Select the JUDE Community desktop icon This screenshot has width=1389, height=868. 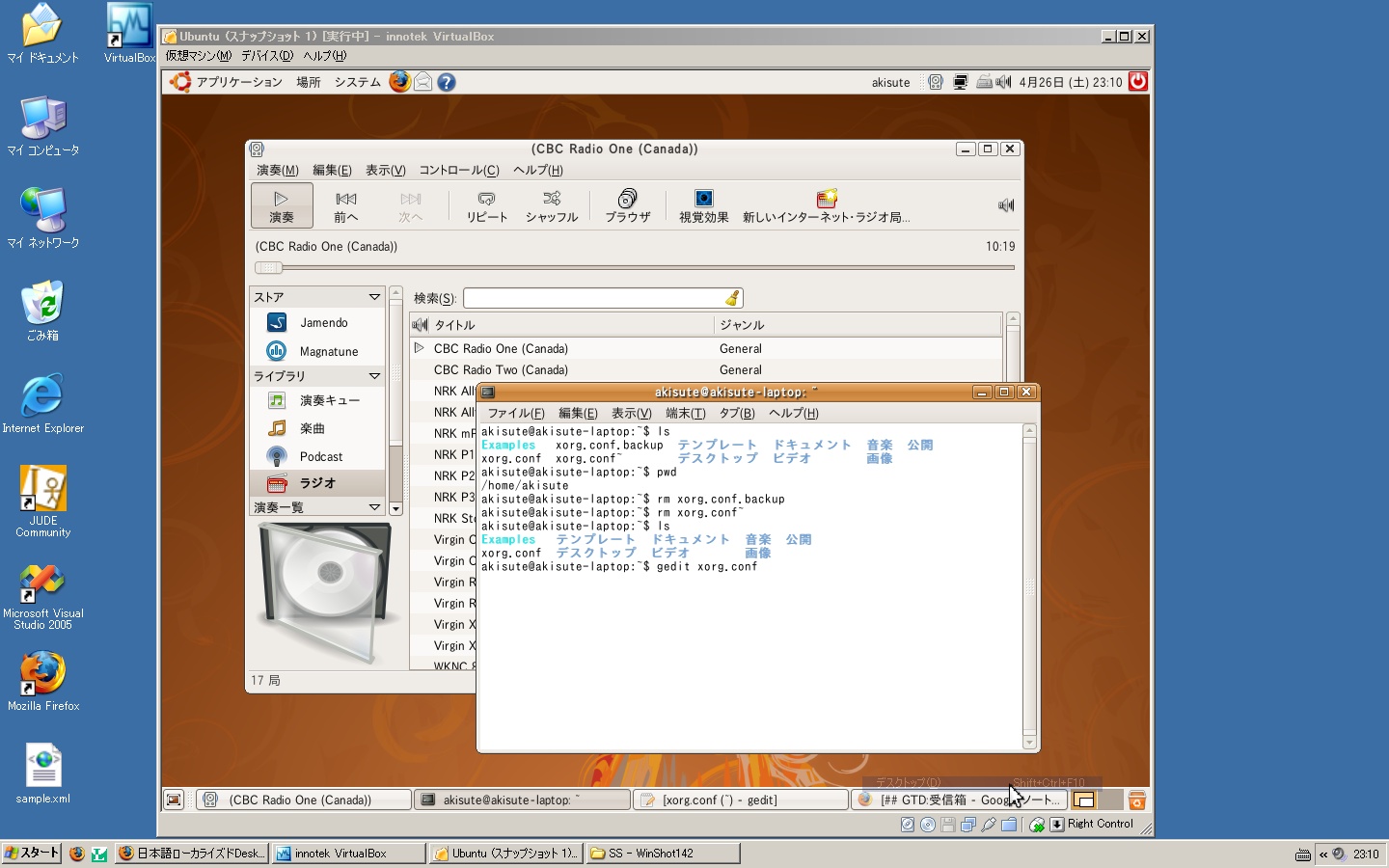43,502
